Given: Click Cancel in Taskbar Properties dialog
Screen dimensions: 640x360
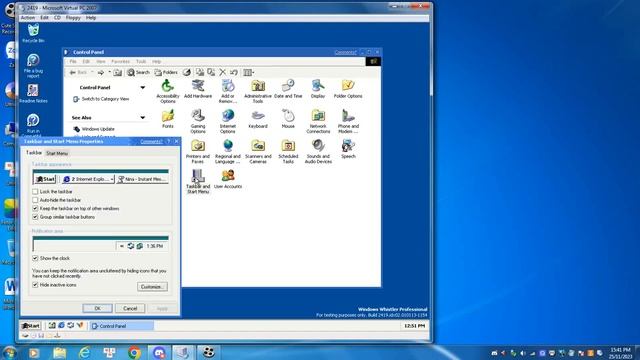Looking at the screenshot, I should pyautogui.click(x=130, y=308).
